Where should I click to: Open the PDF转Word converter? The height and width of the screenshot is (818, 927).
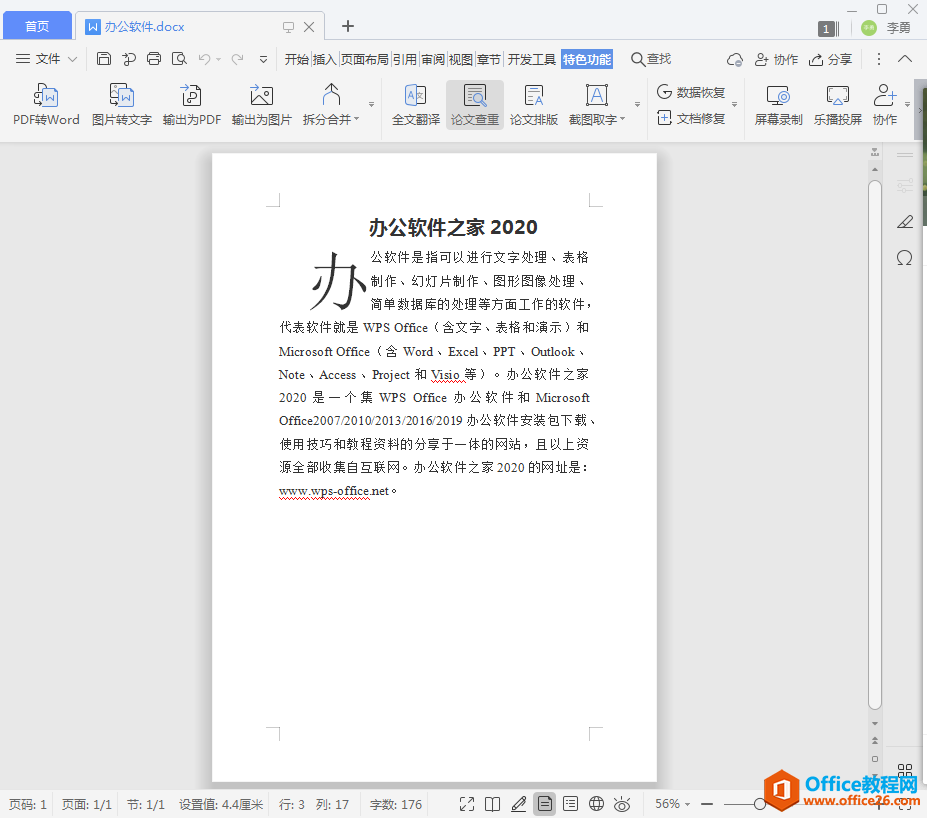(x=46, y=105)
